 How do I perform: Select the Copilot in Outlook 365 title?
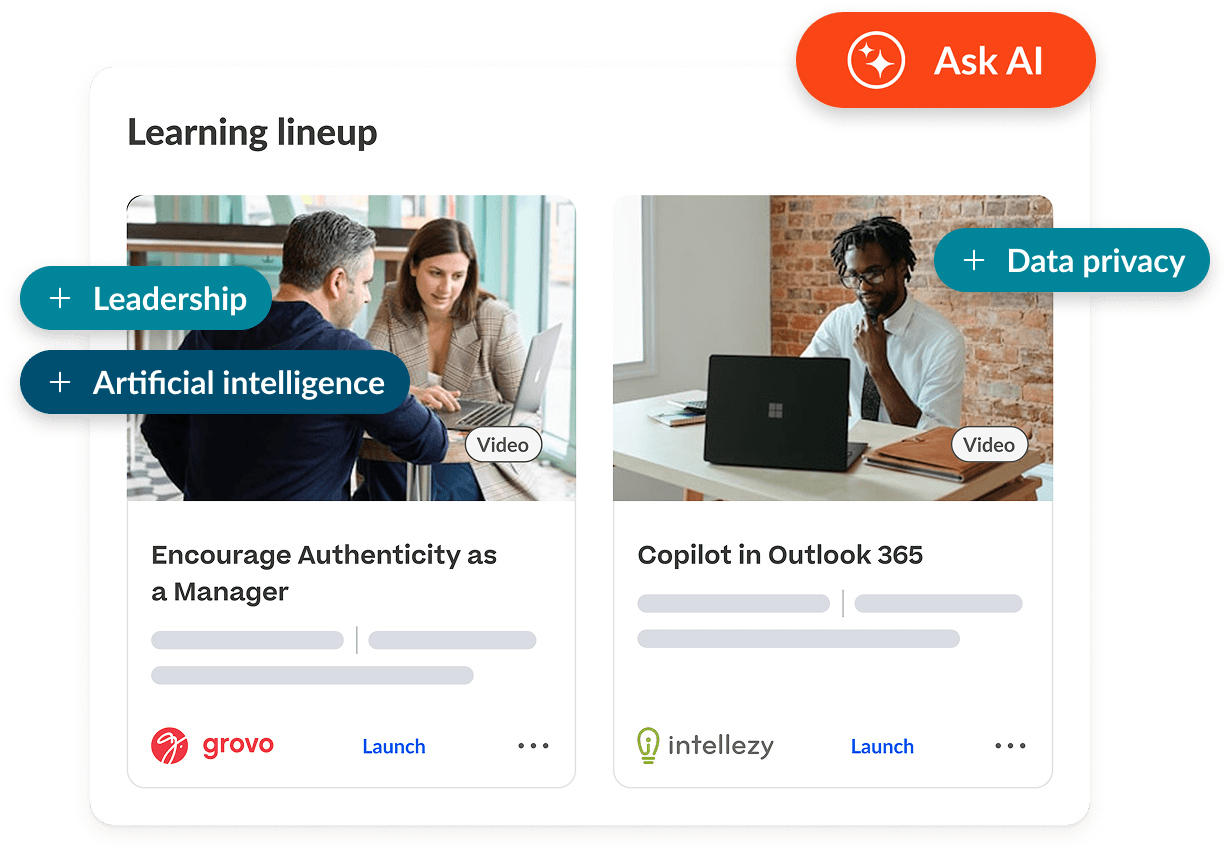tap(780, 555)
